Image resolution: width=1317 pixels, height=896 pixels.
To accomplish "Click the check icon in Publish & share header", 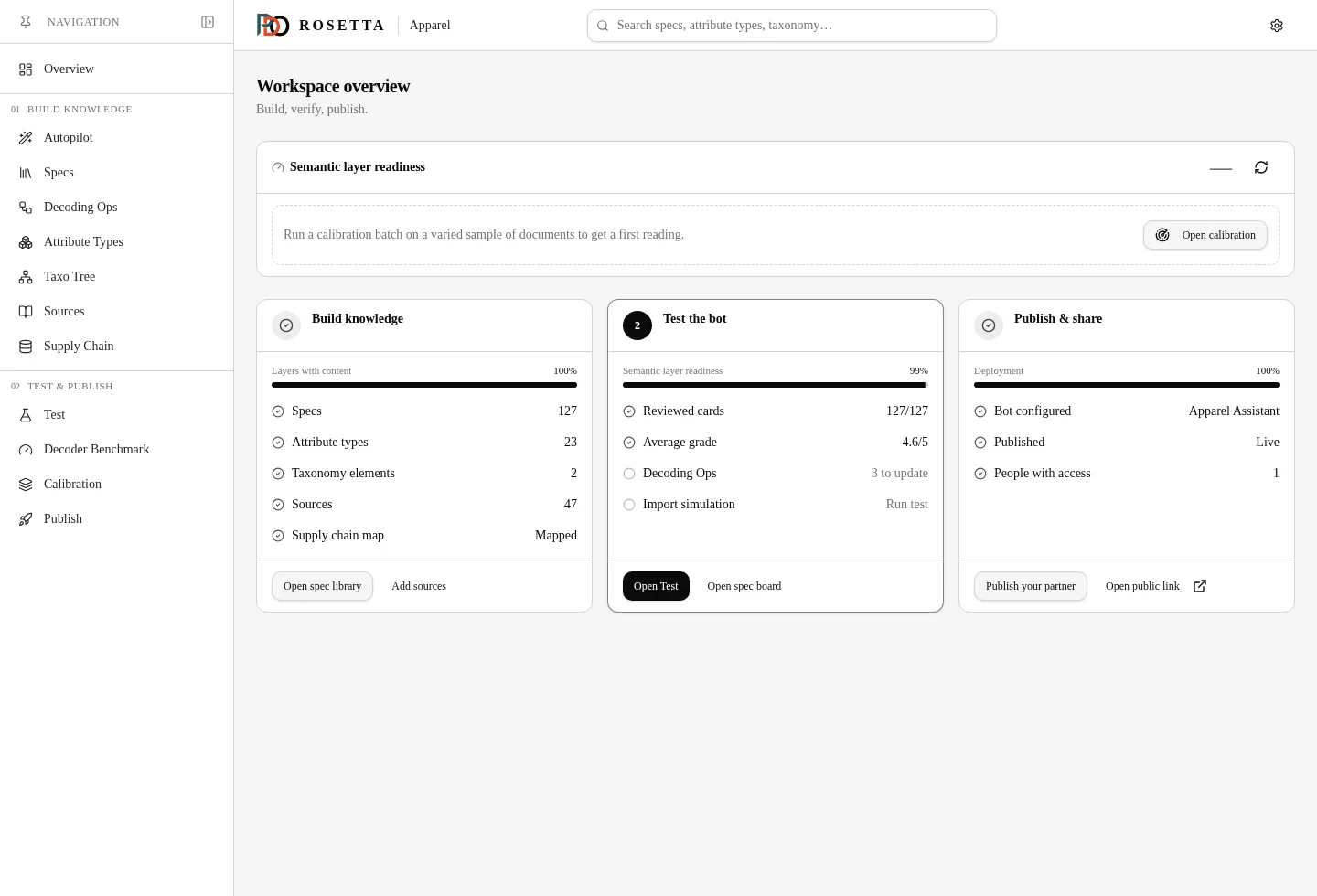I will pyautogui.click(x=989, y=325).
